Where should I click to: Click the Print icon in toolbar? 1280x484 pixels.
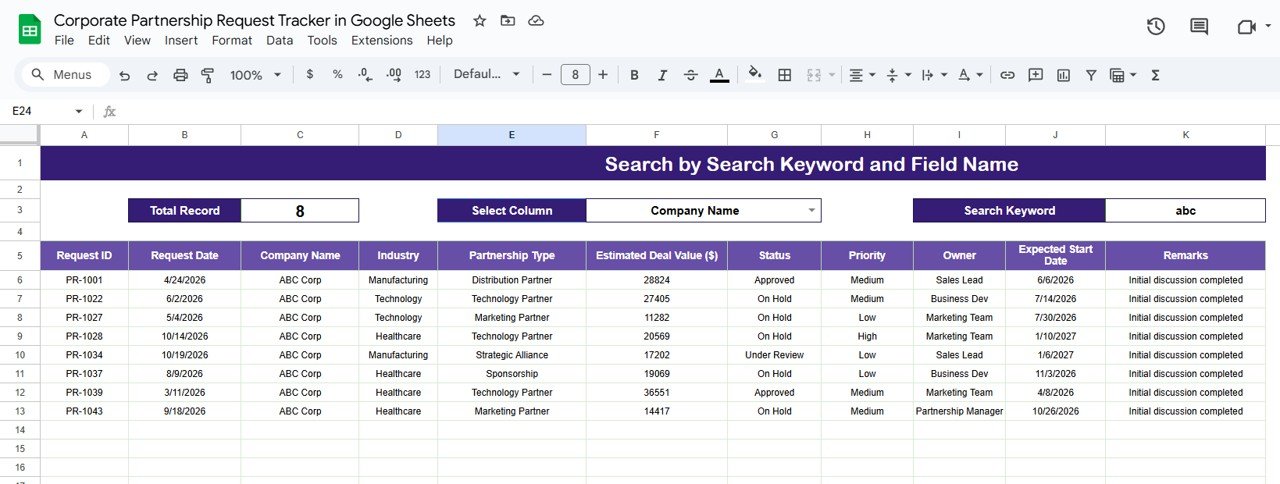(x=181, y=75)
